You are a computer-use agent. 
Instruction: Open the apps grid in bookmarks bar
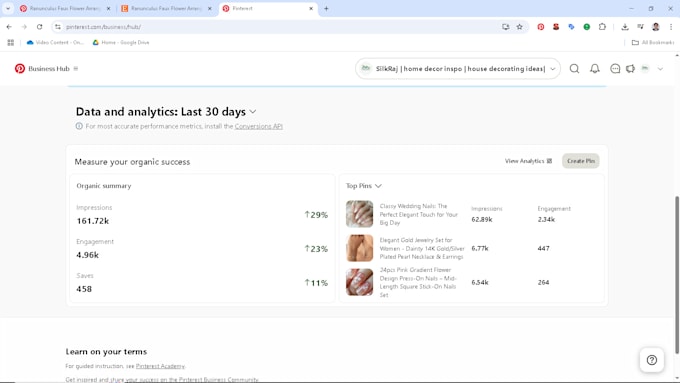coord(11,43)
